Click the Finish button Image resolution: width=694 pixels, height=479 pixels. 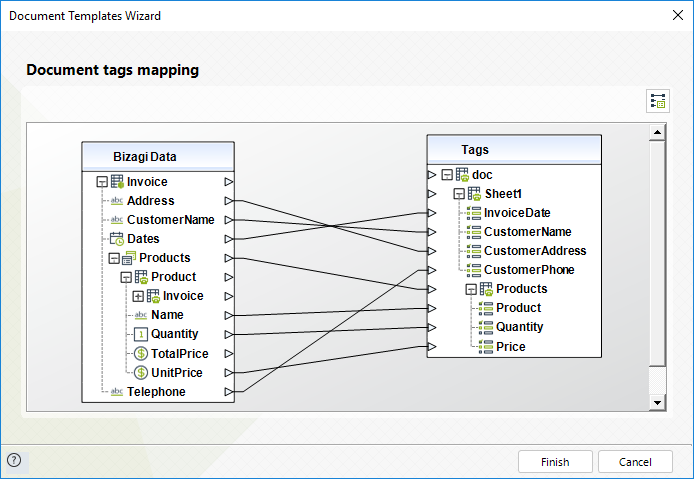click(555, 462)
